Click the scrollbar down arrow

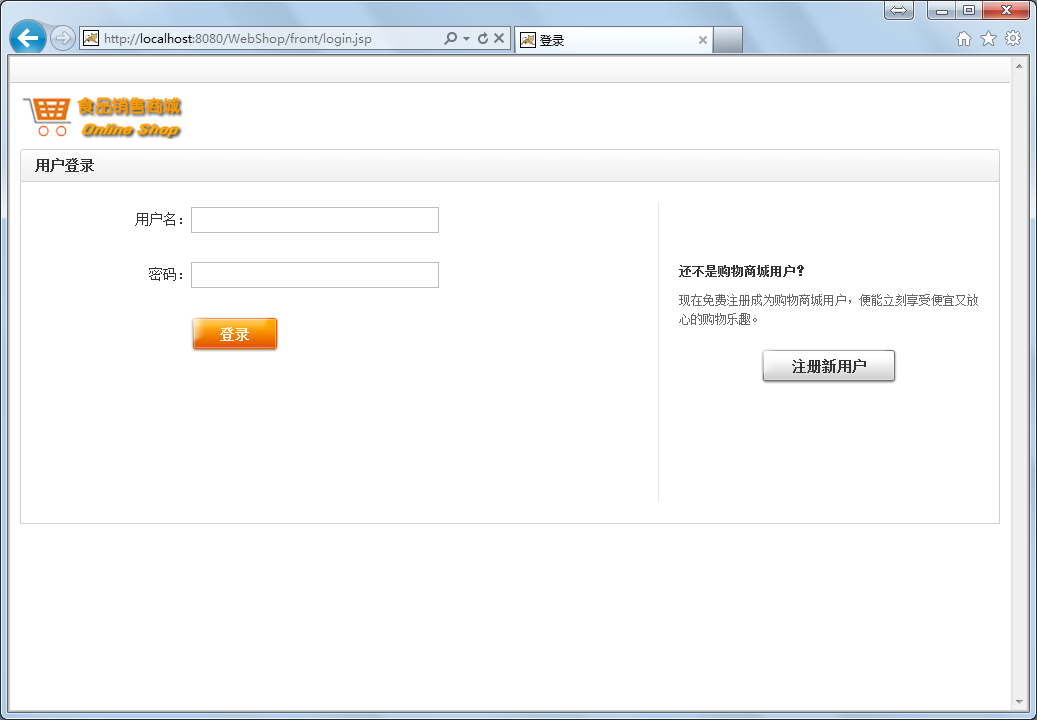click(1019, 702)
